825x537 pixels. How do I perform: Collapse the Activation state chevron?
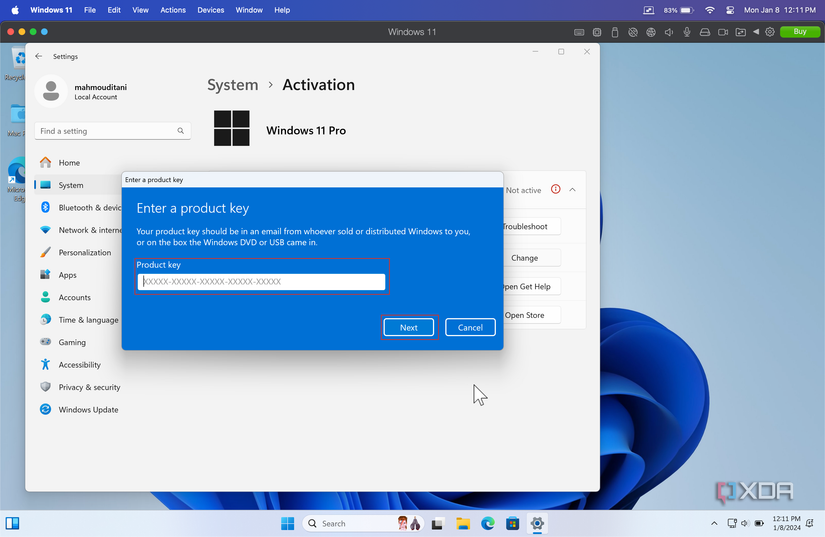click(572, 190)
